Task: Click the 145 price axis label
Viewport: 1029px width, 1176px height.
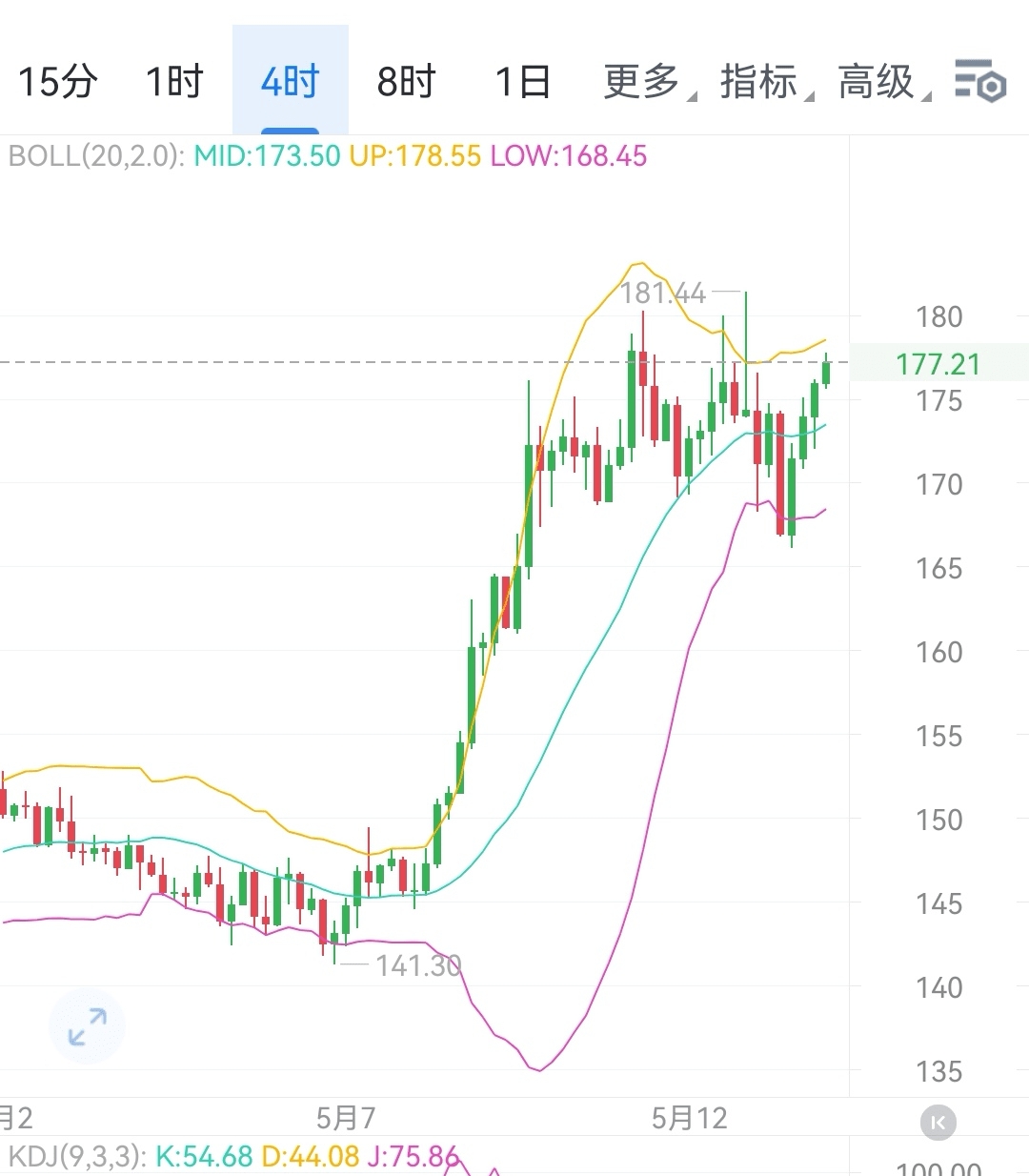Action: [939, 903]
